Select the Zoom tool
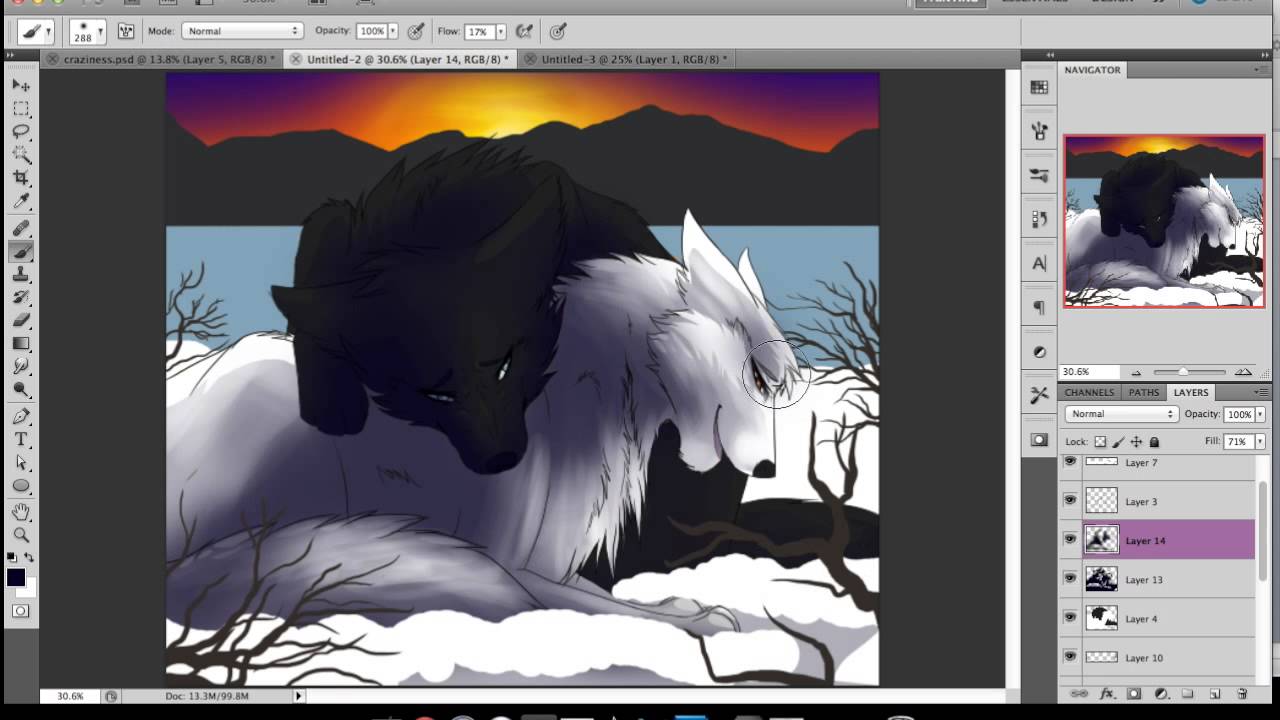Screen dimensions: 1280x720 point(21,535)
